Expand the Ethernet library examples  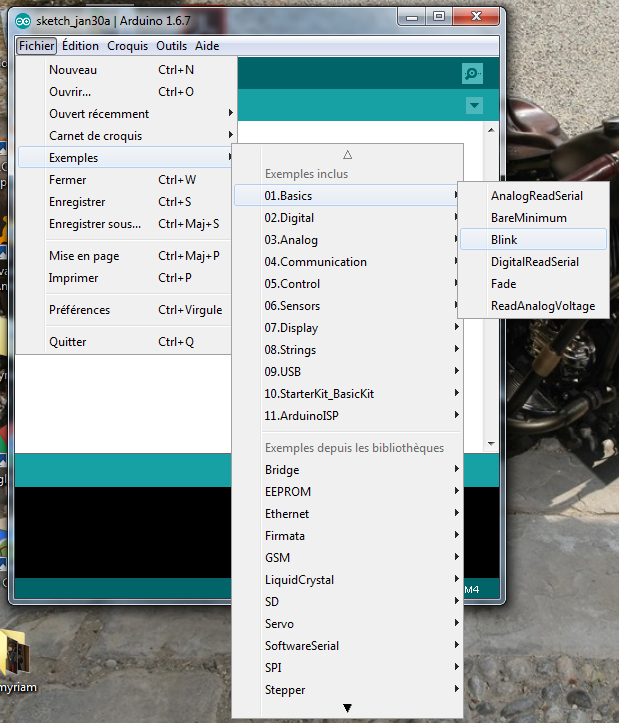[347, 514]
